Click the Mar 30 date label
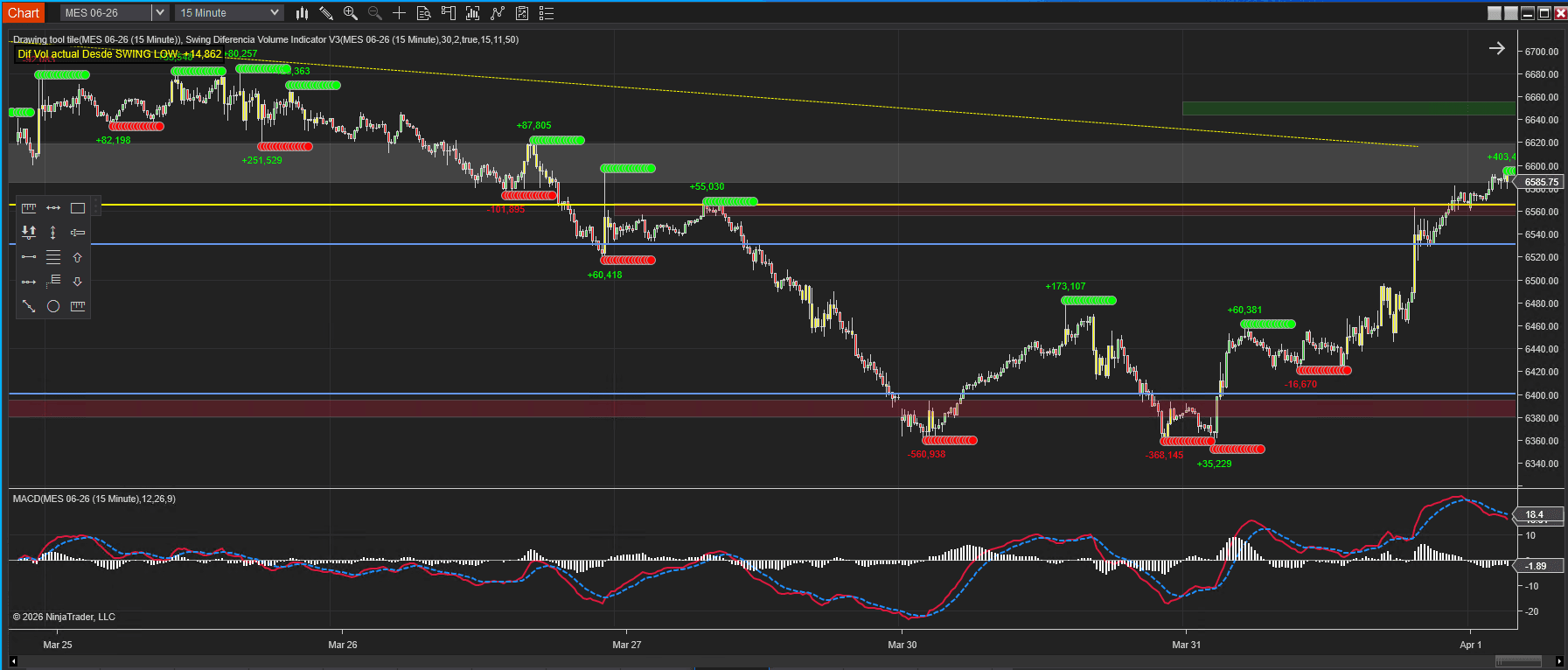The image size is (1568, 670). tap(902, 645)
